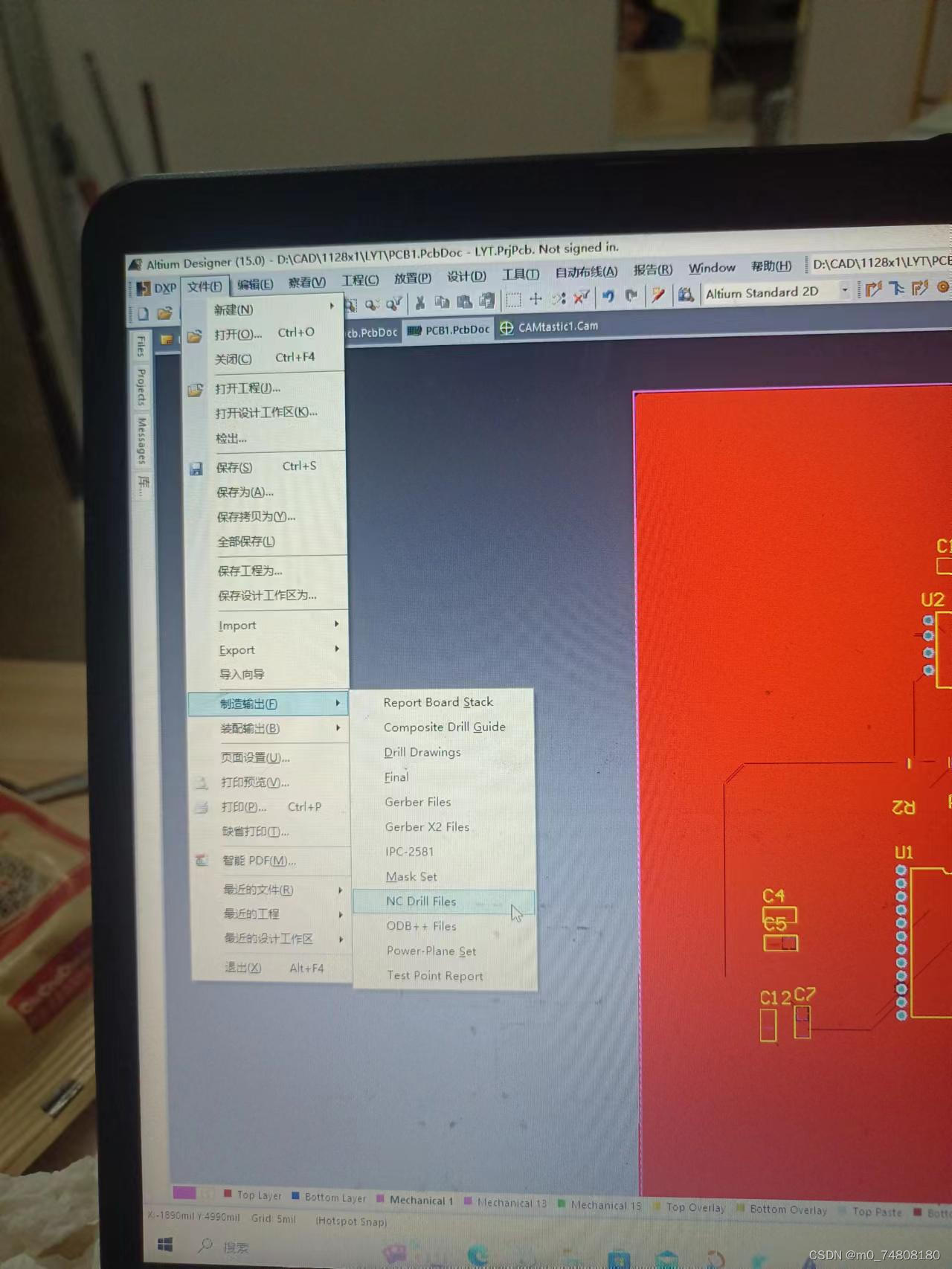Screen dimensions: 952x1269
Task: Click the move selection cross icon
Action: (535, 299)
